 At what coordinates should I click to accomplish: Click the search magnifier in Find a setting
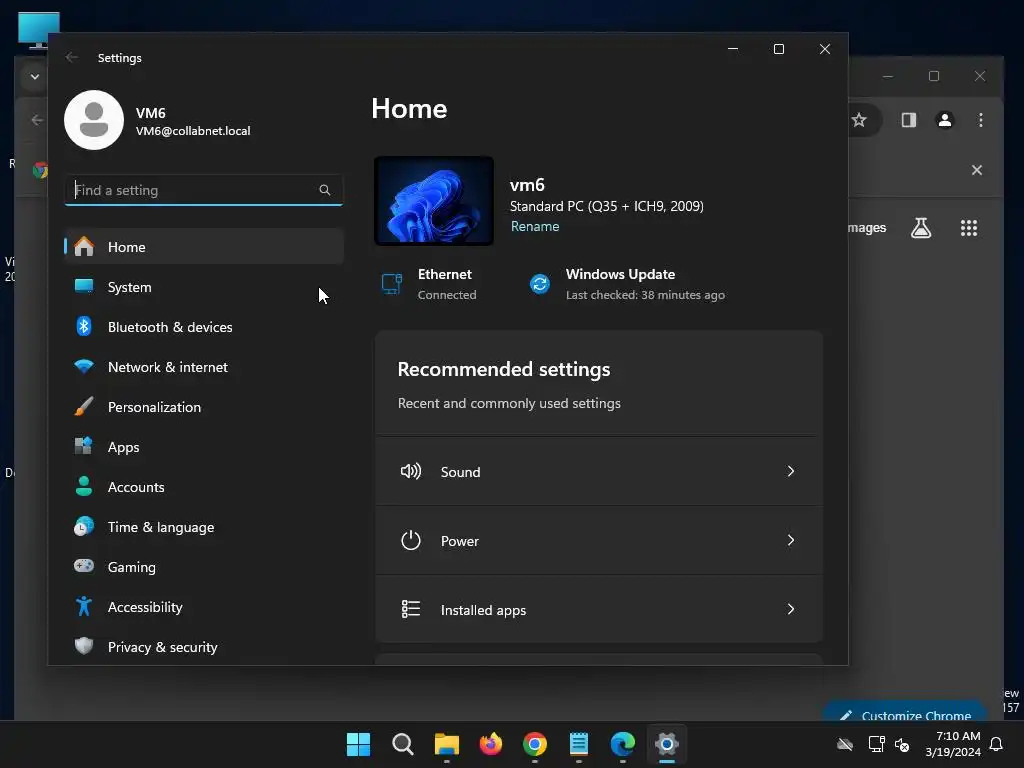(x=325, y=190)
